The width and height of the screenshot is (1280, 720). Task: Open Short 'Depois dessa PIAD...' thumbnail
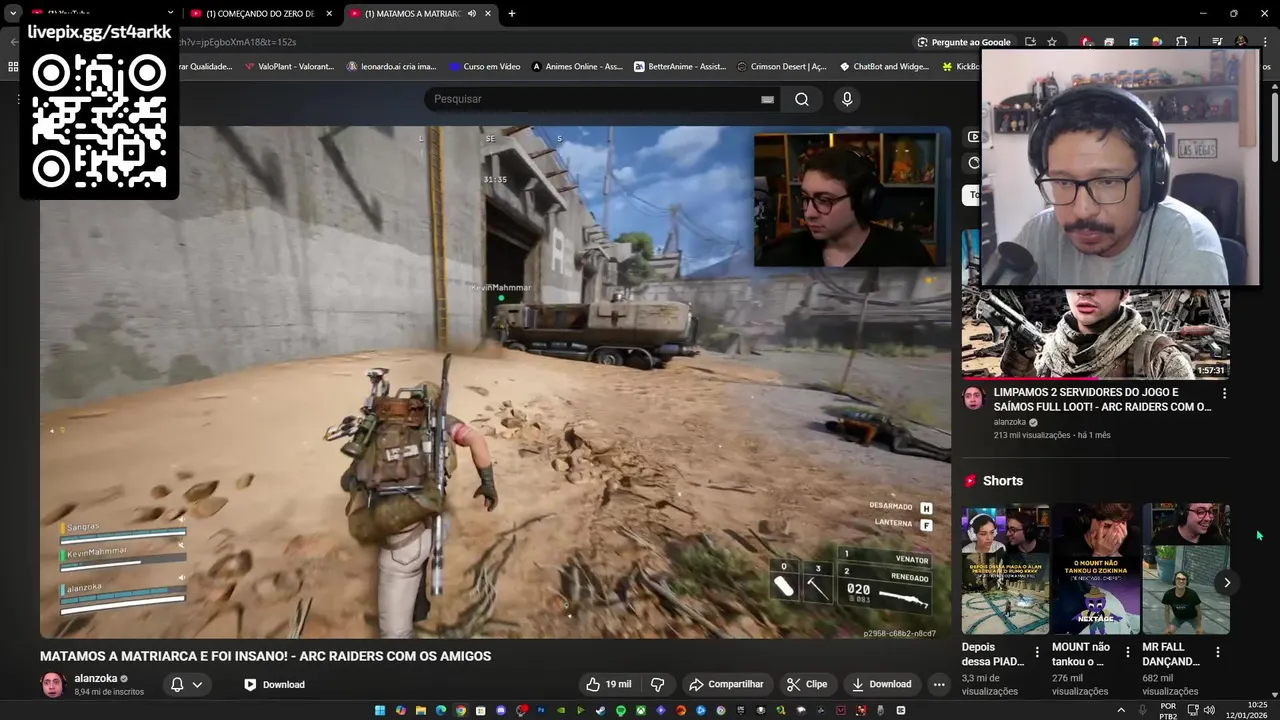(1005, 569)
